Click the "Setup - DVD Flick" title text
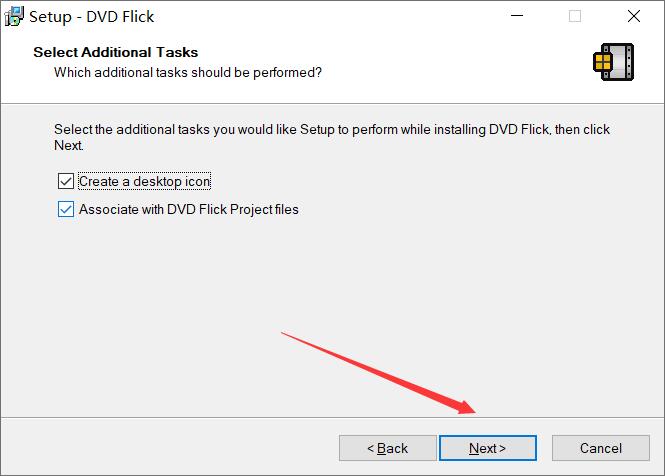Image resolution: width=665 pixels, height=476 pixels. [x=92, y=17]
